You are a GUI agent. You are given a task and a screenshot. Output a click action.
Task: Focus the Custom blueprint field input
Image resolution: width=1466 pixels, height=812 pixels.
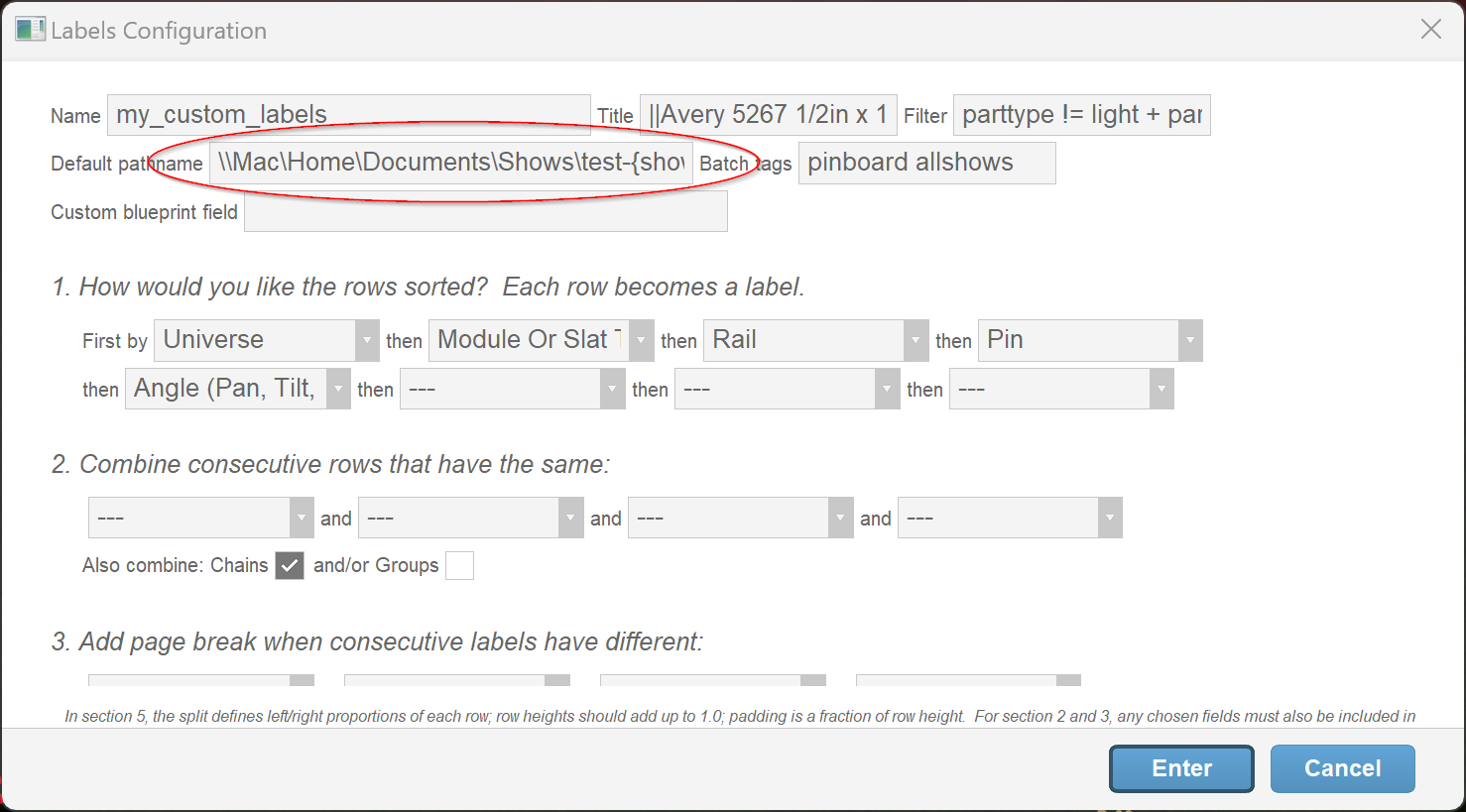point(485,211)
